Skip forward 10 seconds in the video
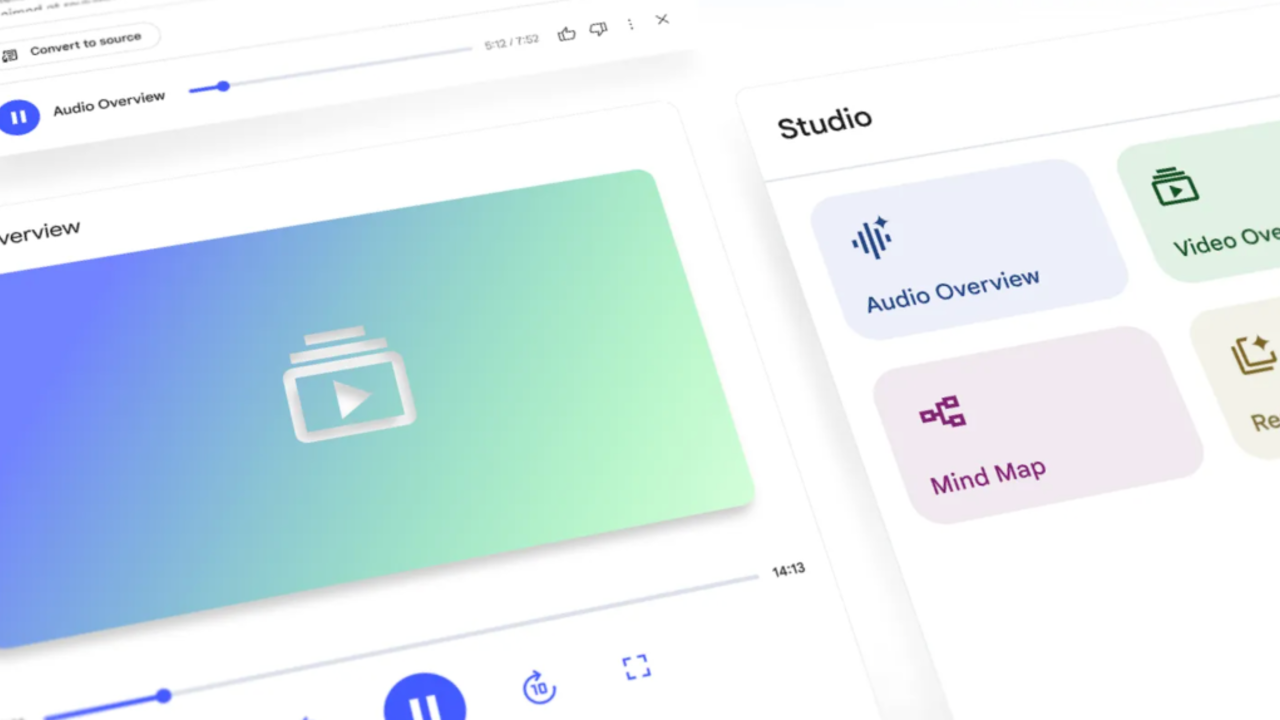 coord(539,687)
